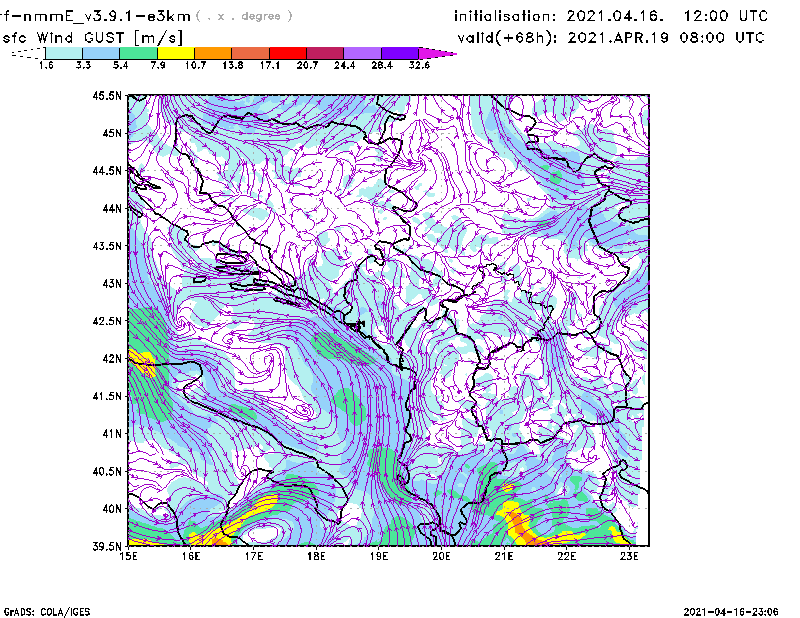Click the 'initialisation: 2021.04.16. 12:00 UTC' line
Image resolution: width=800 pixels, height=618 pixels.
click(x=611, y=16)
